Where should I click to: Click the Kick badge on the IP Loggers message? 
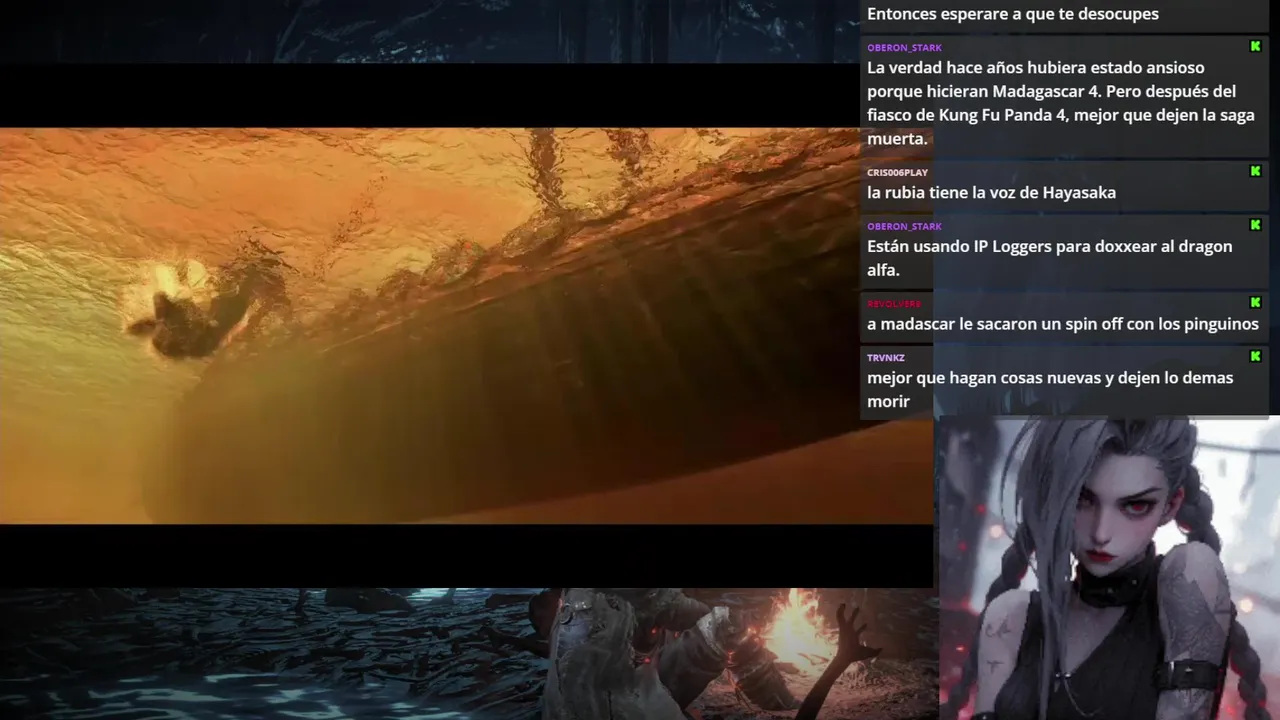(x=1255, y=225)
